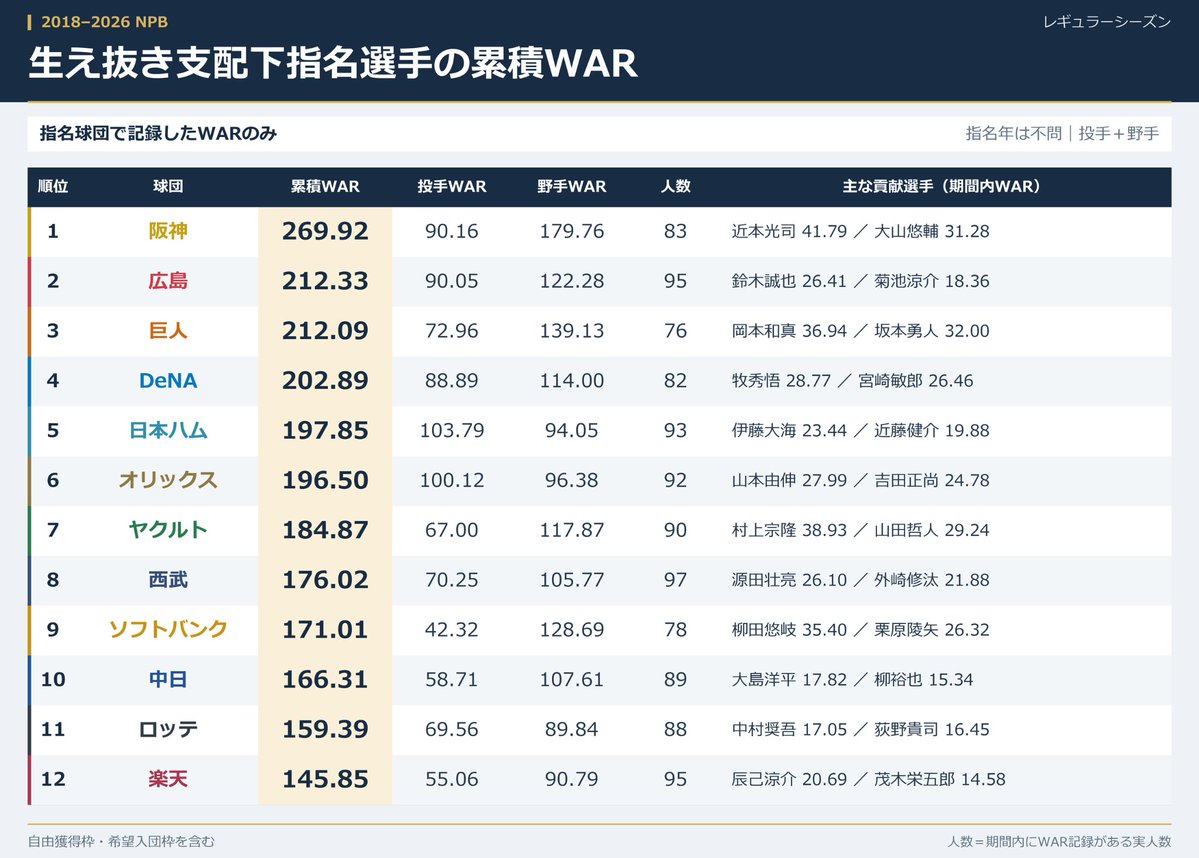Click the 累積WAR column header
This screenshot has height=858, width=1199.
pos(325,187)
